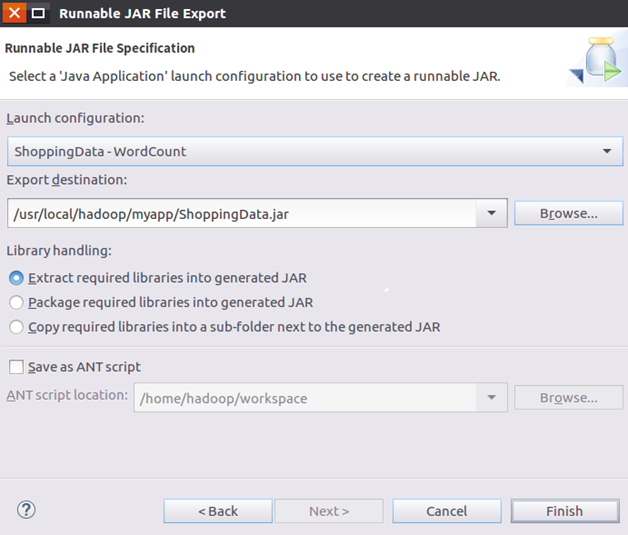This screenshot has width=628, height=535.
Task: Click the Next button
Action: tap(329, 511)
